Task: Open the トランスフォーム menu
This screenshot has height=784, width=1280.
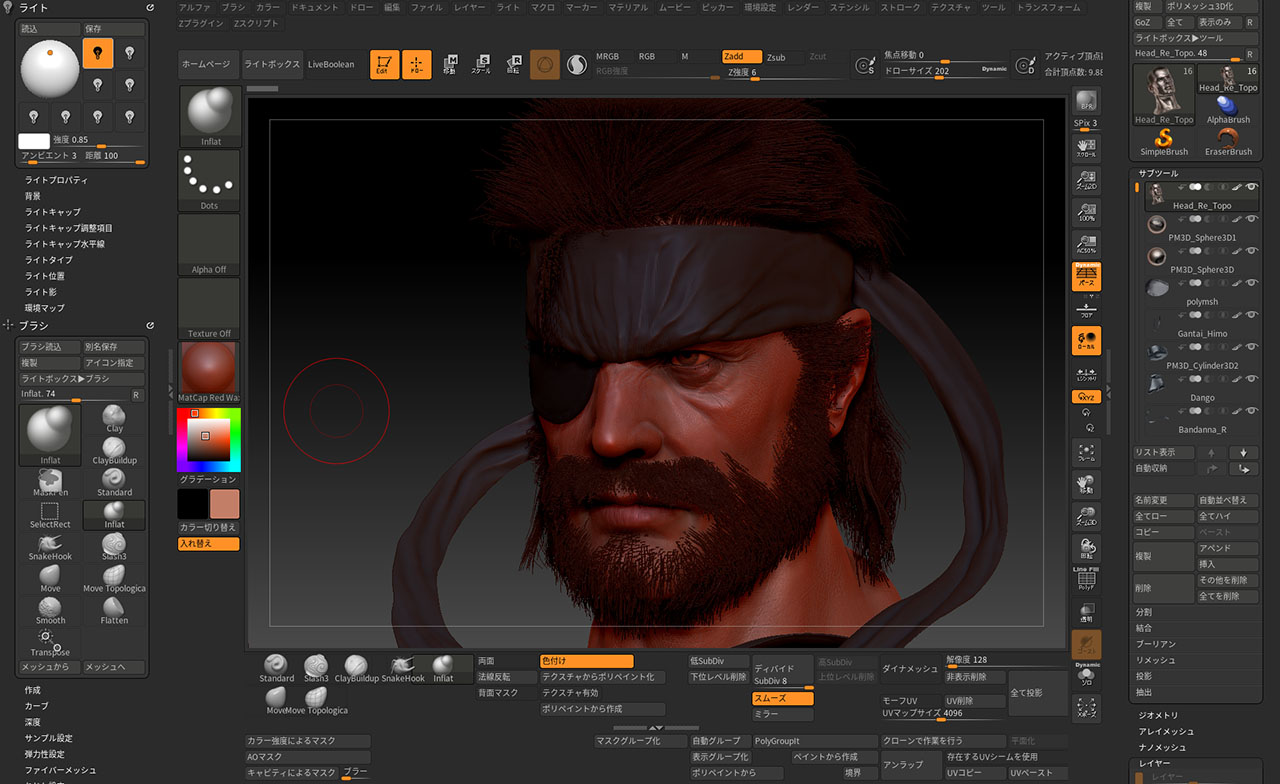Action: point(1048,7)
